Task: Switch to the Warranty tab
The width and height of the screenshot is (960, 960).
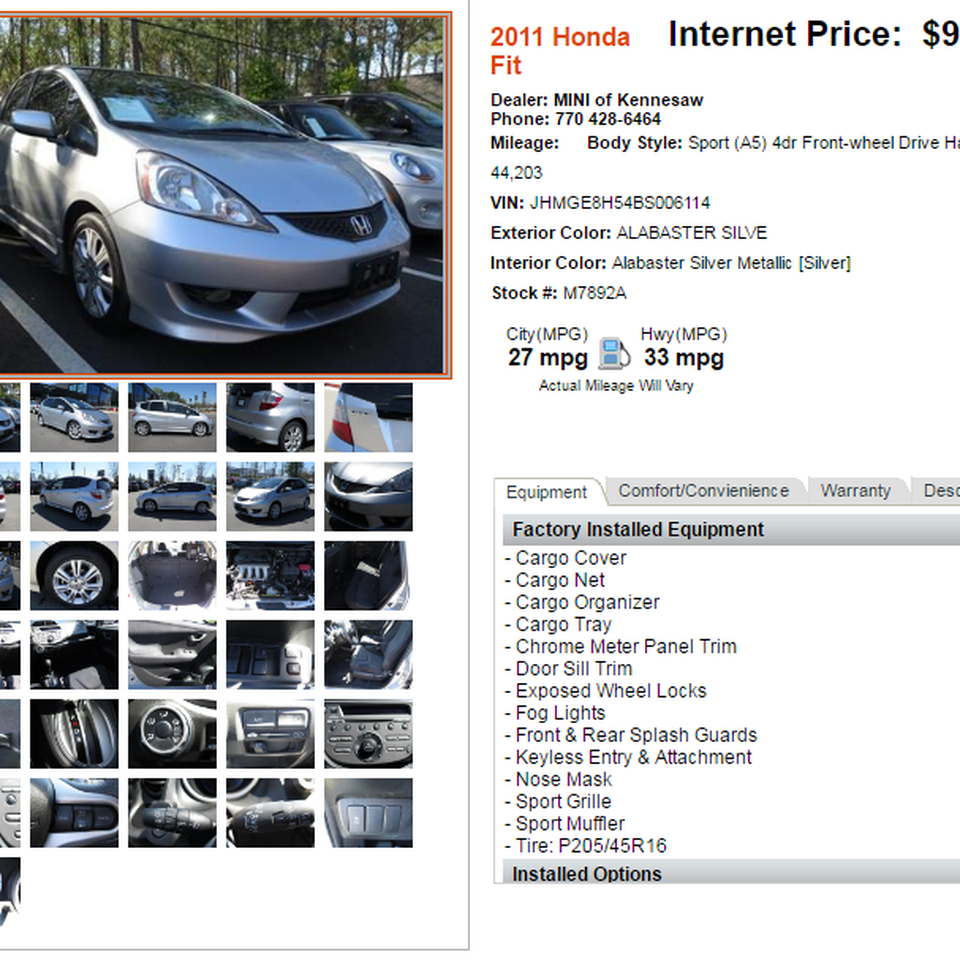Action: [855, 491]
